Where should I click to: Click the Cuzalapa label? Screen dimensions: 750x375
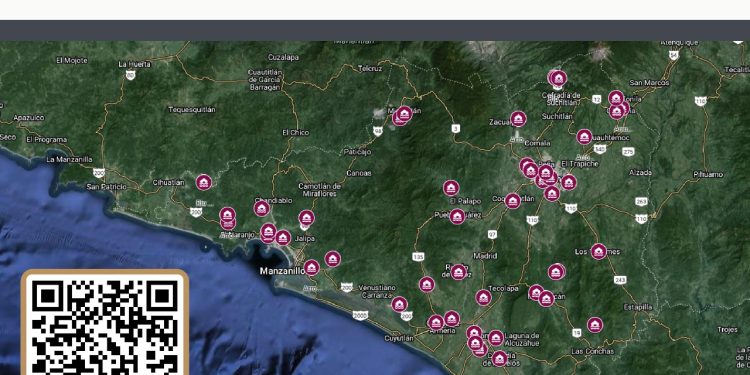tap(284, 57)
